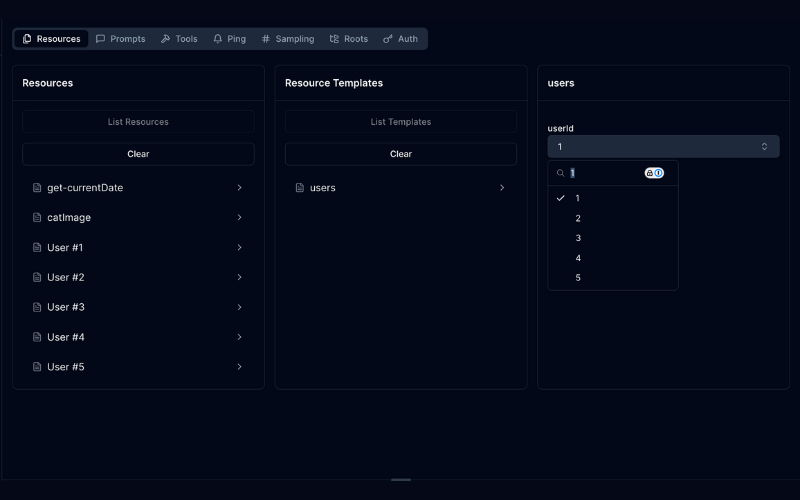Screen dimensions: 800x500
Task: Click the User #2 file icon
Action: click(x=37, y=277)
